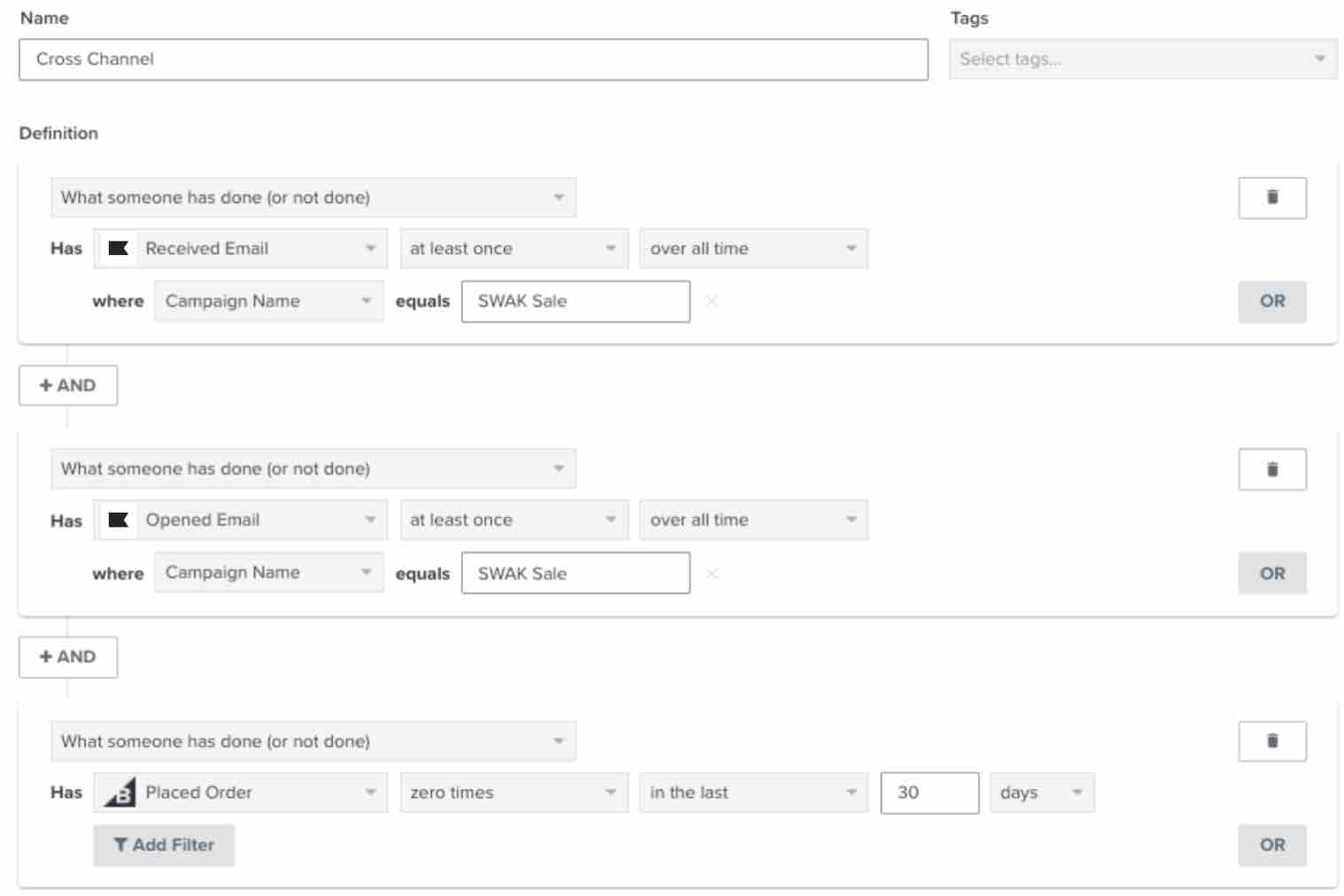The image size is (1344, 896).
Task: Edit the 30 days value field
Action: click(930, 792)
